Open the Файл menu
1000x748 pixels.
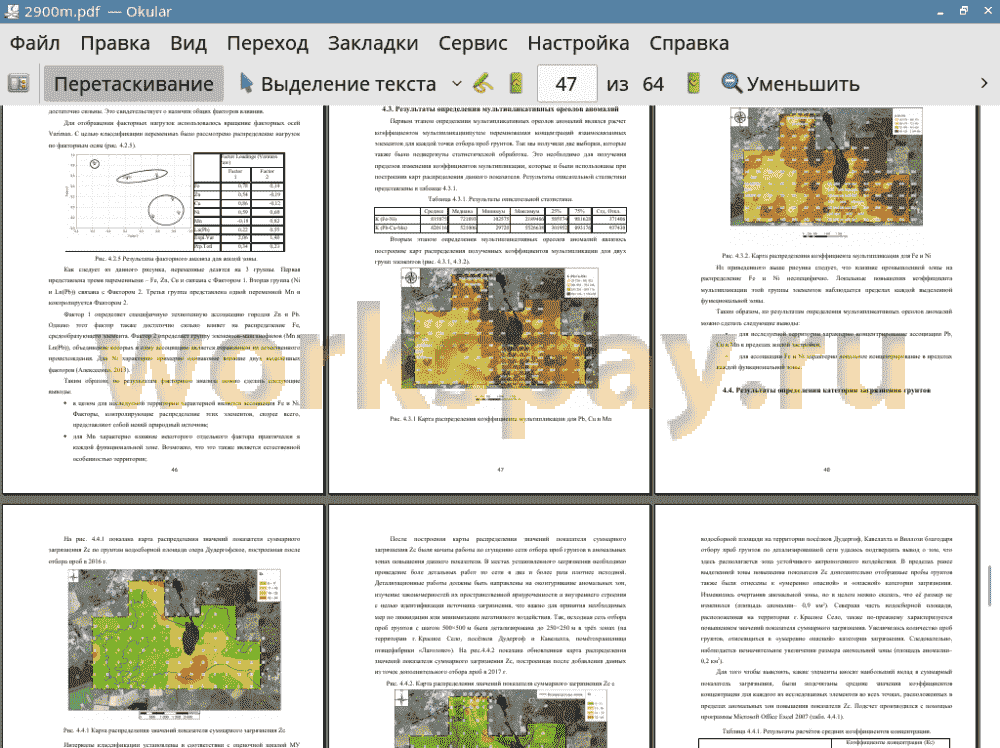coord(35,43)
